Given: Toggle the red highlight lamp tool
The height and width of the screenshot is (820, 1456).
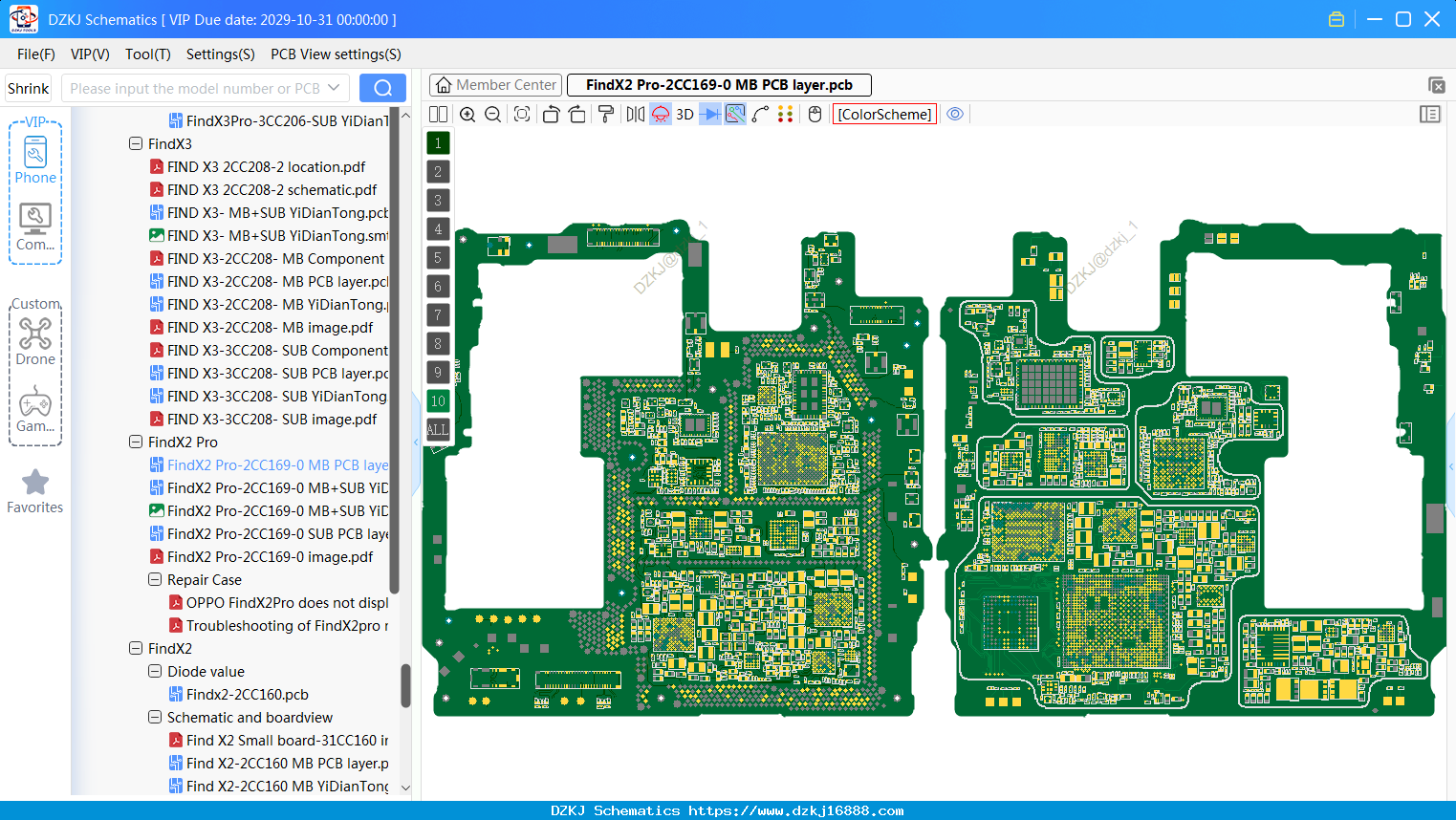Looking at the screenshot, I should 660,115.
